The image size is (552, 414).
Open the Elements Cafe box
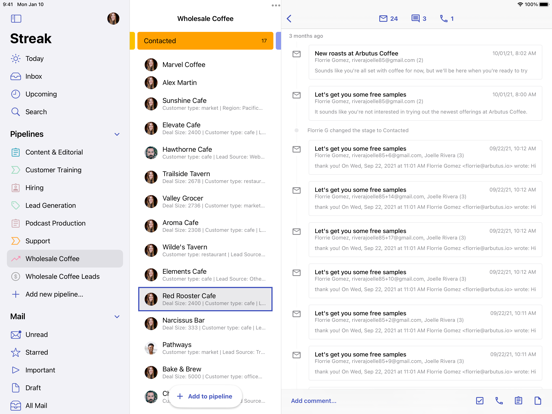point(205,275)
